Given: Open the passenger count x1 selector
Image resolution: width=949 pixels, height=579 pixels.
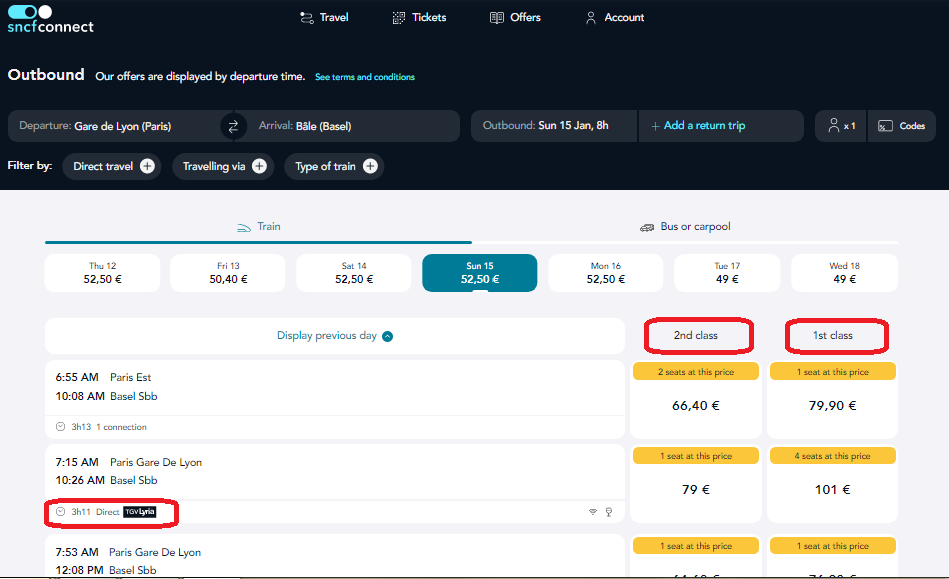Looking at the screenshot, I should [x=841, y=126].
